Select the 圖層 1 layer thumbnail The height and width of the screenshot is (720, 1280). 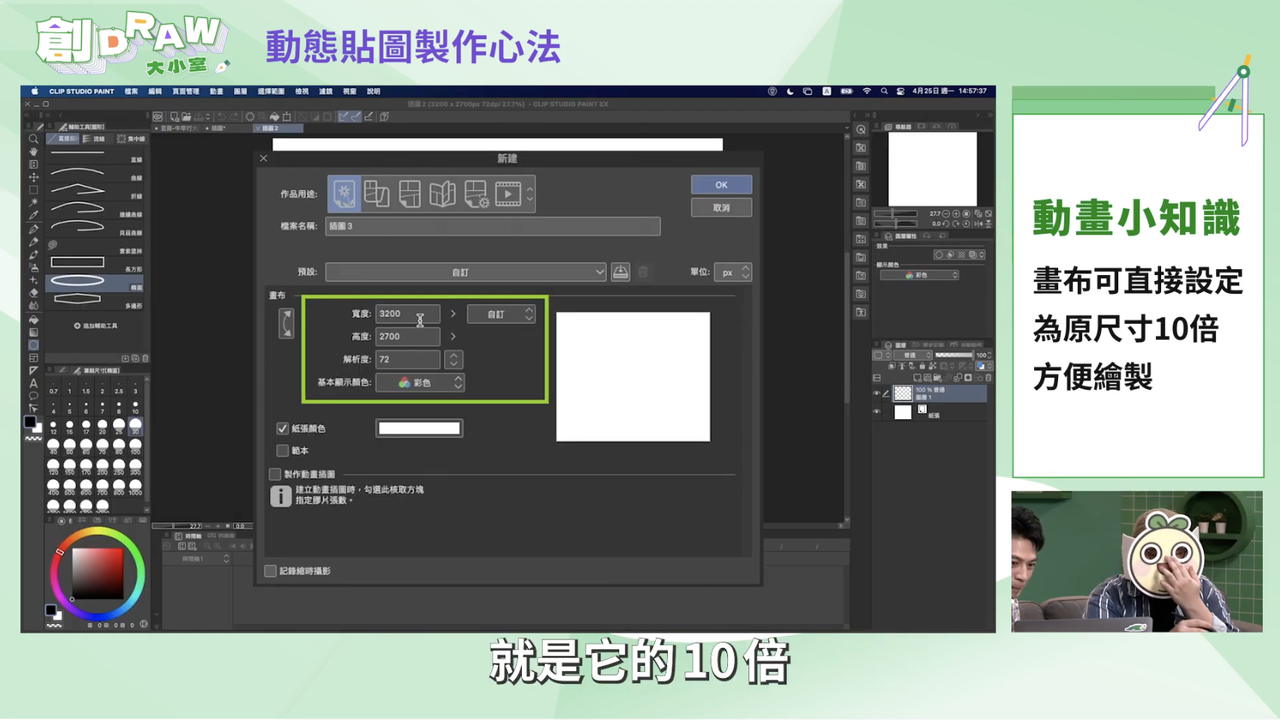(x=903, y=394)
